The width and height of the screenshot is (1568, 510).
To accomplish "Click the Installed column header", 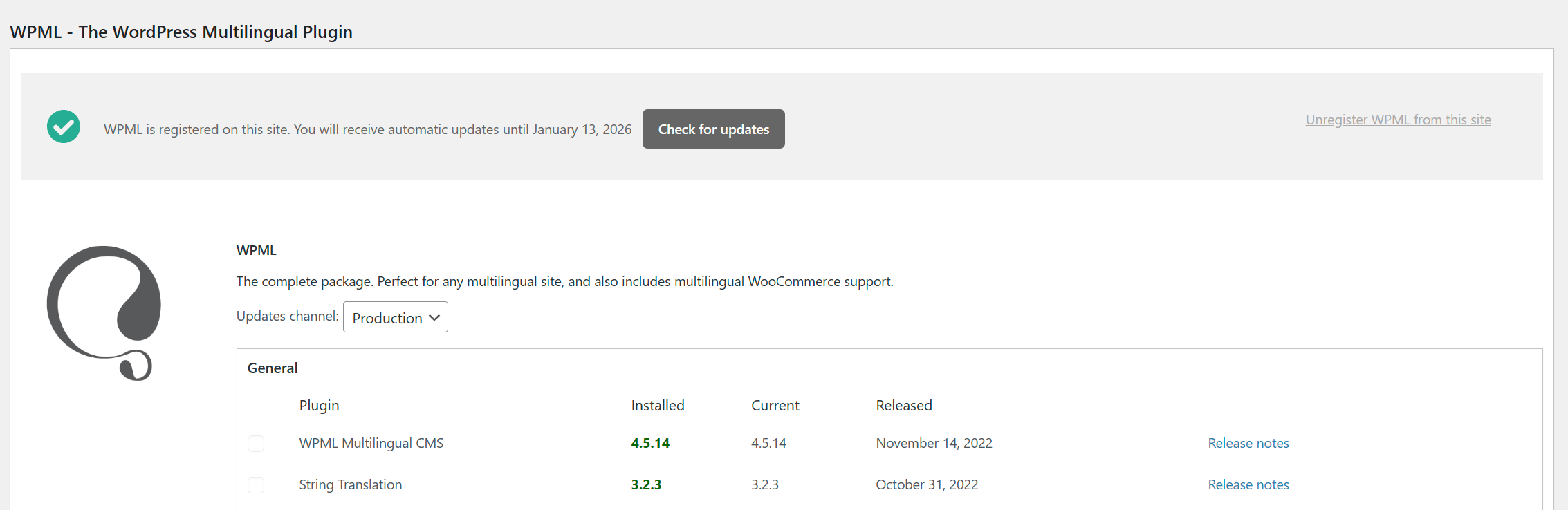I will 658,406.
